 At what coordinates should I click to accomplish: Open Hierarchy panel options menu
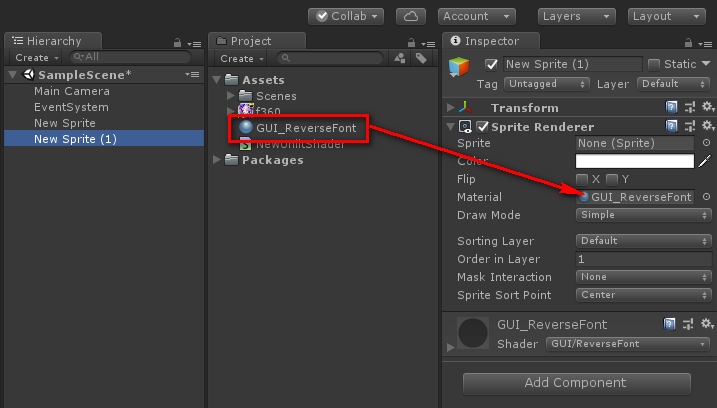(194, 44)
